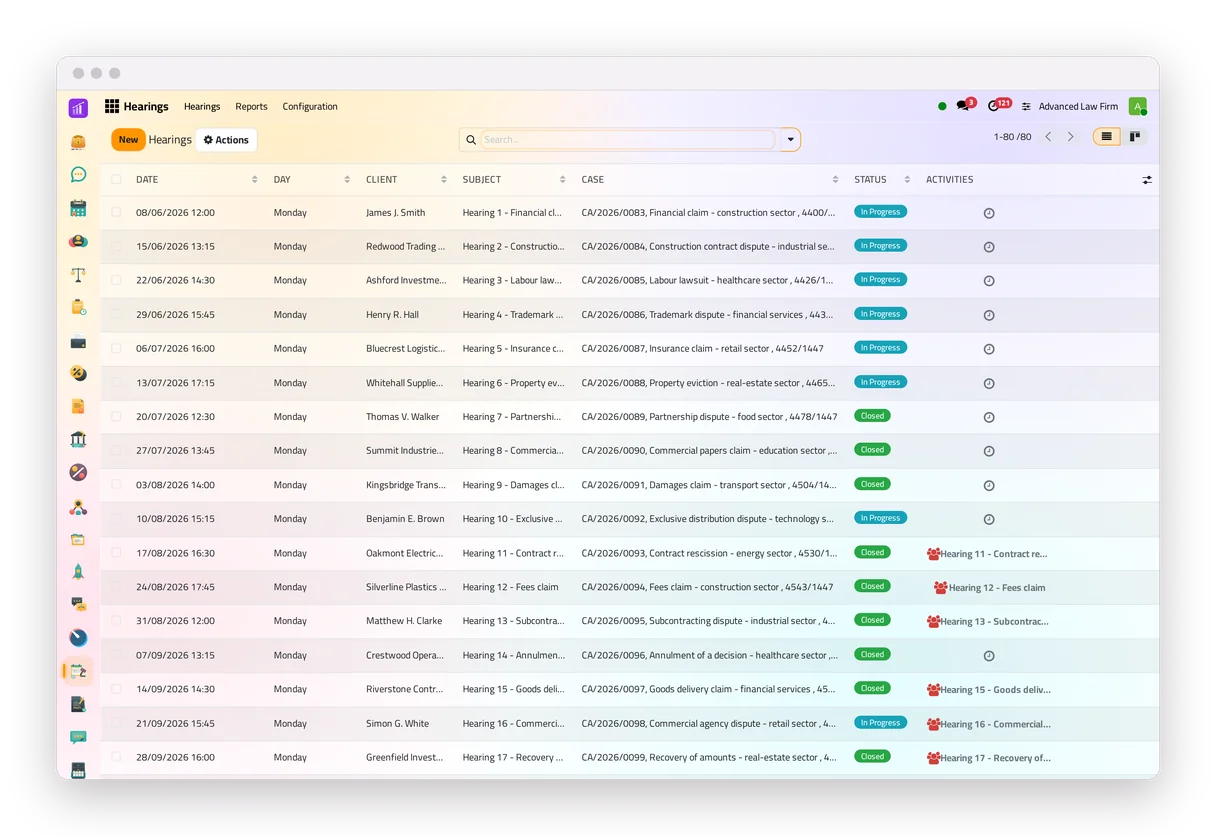Click the Advanced Law Firm company name
This screenshot has width=1216, height=836.
tap(1078, 107)
